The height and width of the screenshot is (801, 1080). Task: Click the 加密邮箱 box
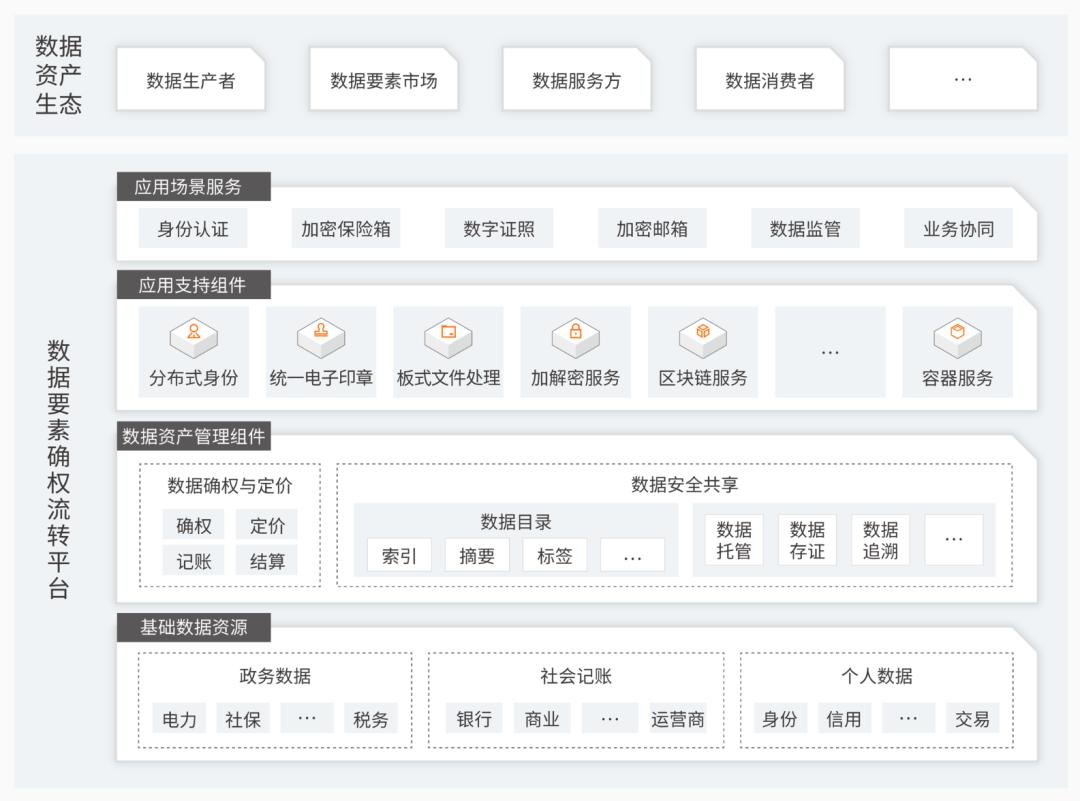click(x=652, y=228)
